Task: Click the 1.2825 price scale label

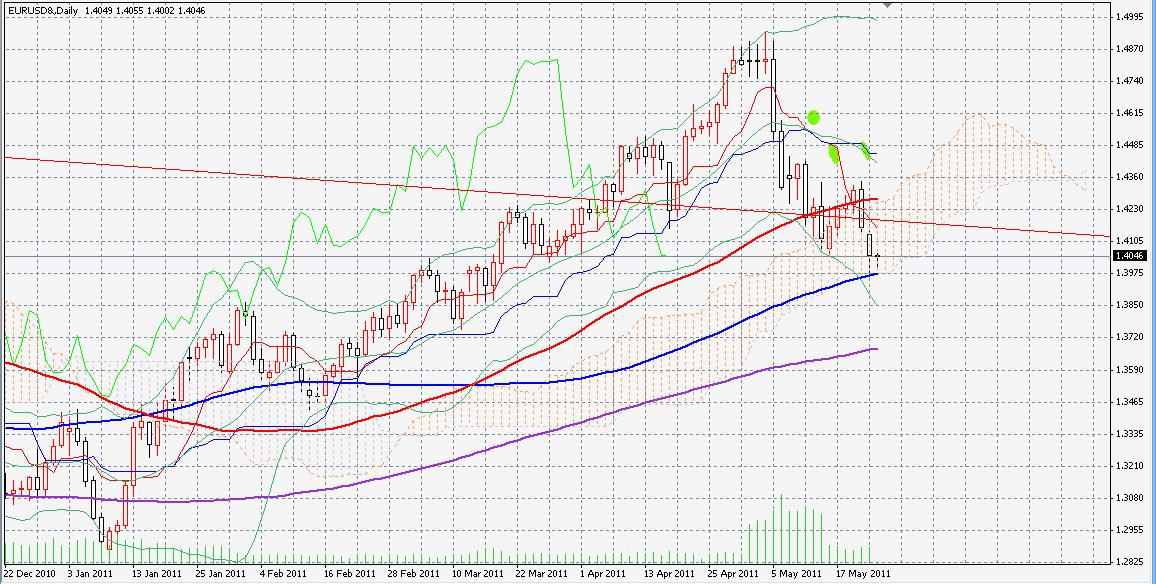Action: [1132, 561]
